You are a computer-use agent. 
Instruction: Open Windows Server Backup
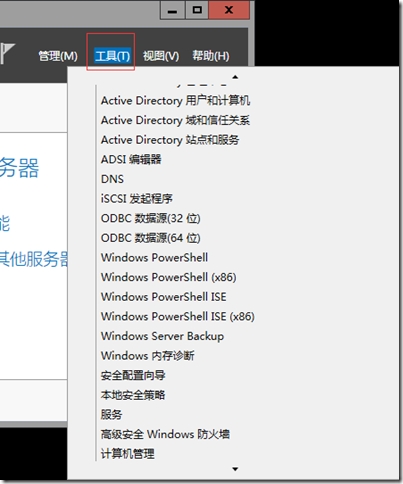[x=162, y=336]
